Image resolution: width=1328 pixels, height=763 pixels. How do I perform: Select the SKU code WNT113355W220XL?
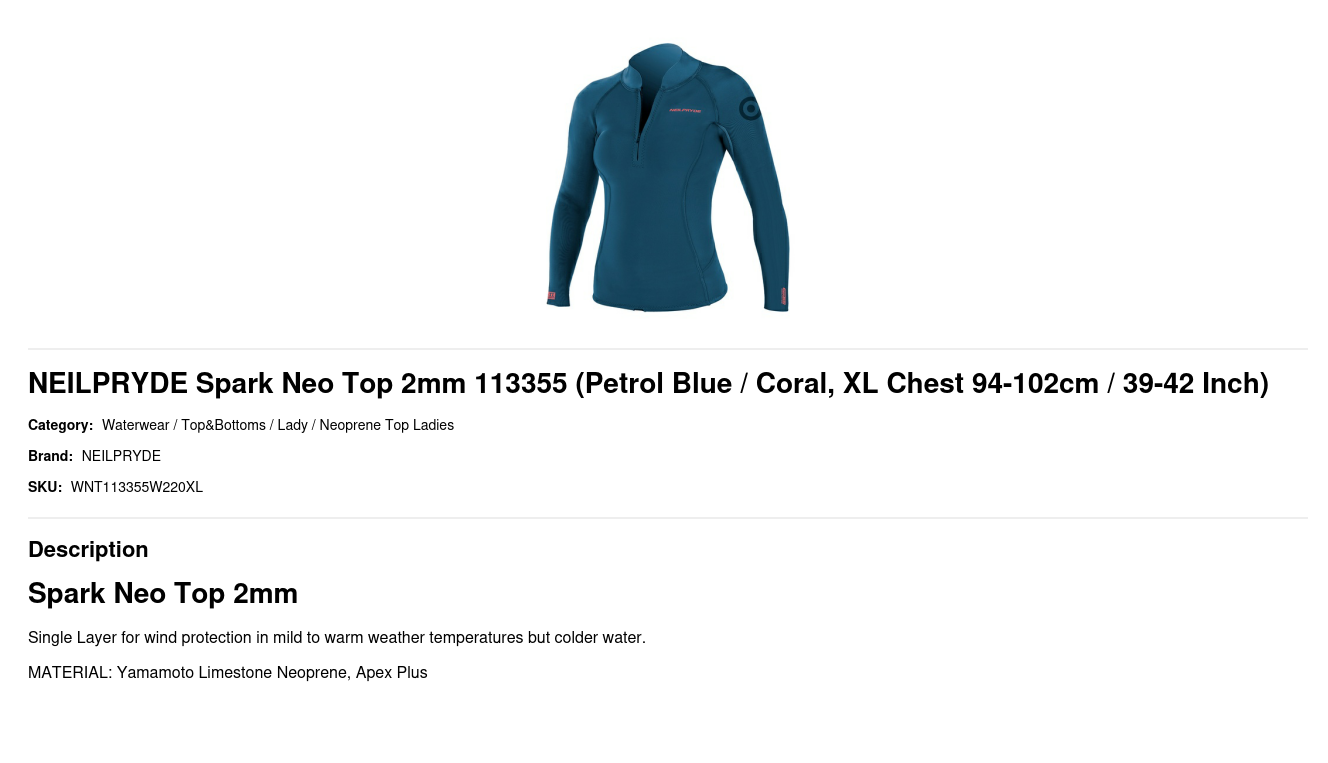pos(137,487)
